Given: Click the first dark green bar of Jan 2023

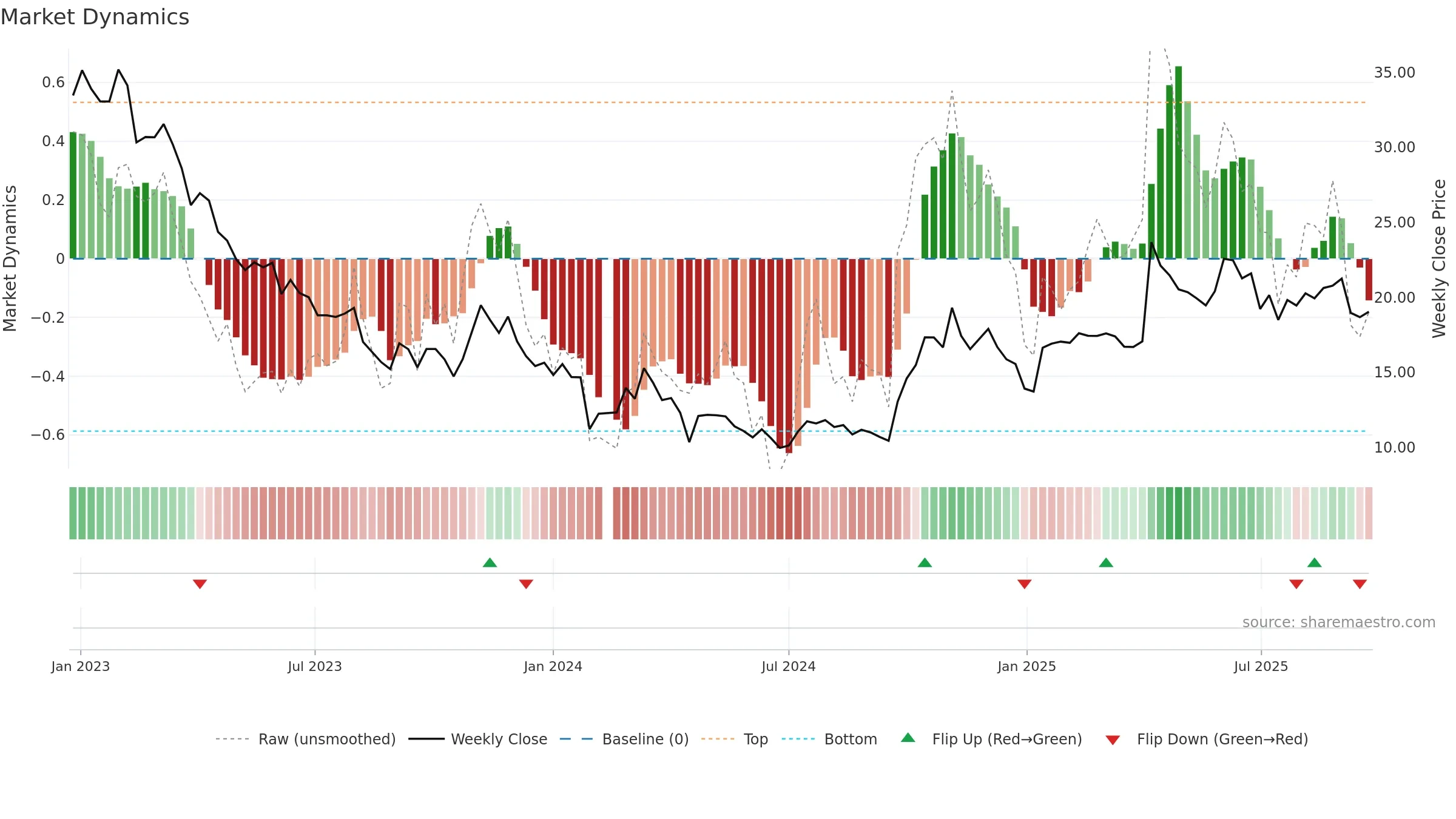Looking at the screenshot, I should 73,195.
